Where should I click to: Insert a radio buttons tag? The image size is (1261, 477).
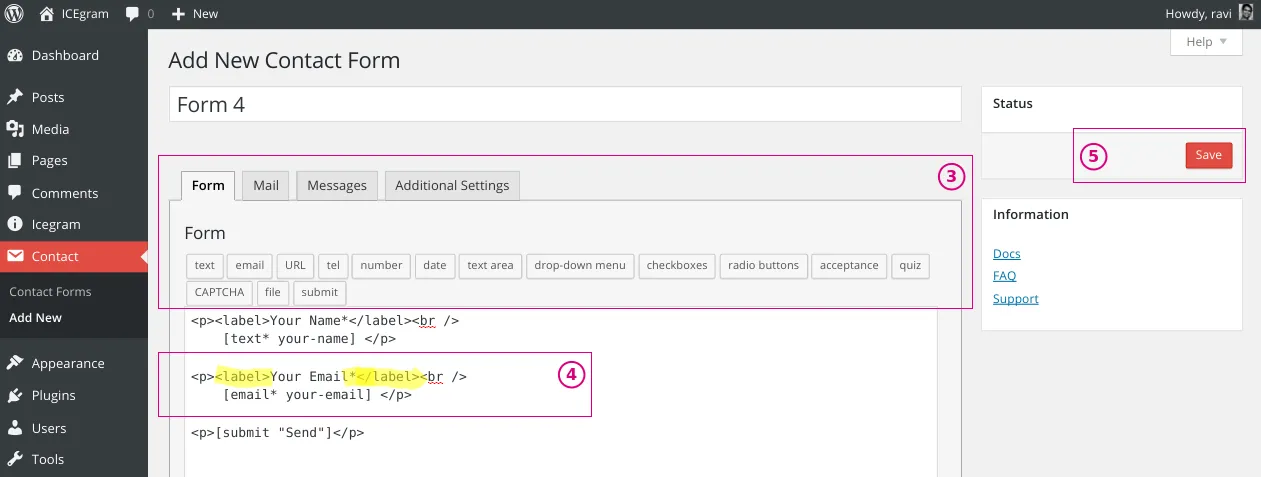click(764, 265)
